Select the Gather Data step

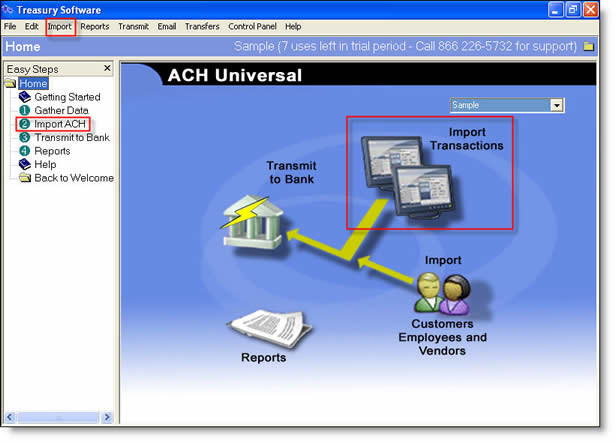click(x=61, y=110)
